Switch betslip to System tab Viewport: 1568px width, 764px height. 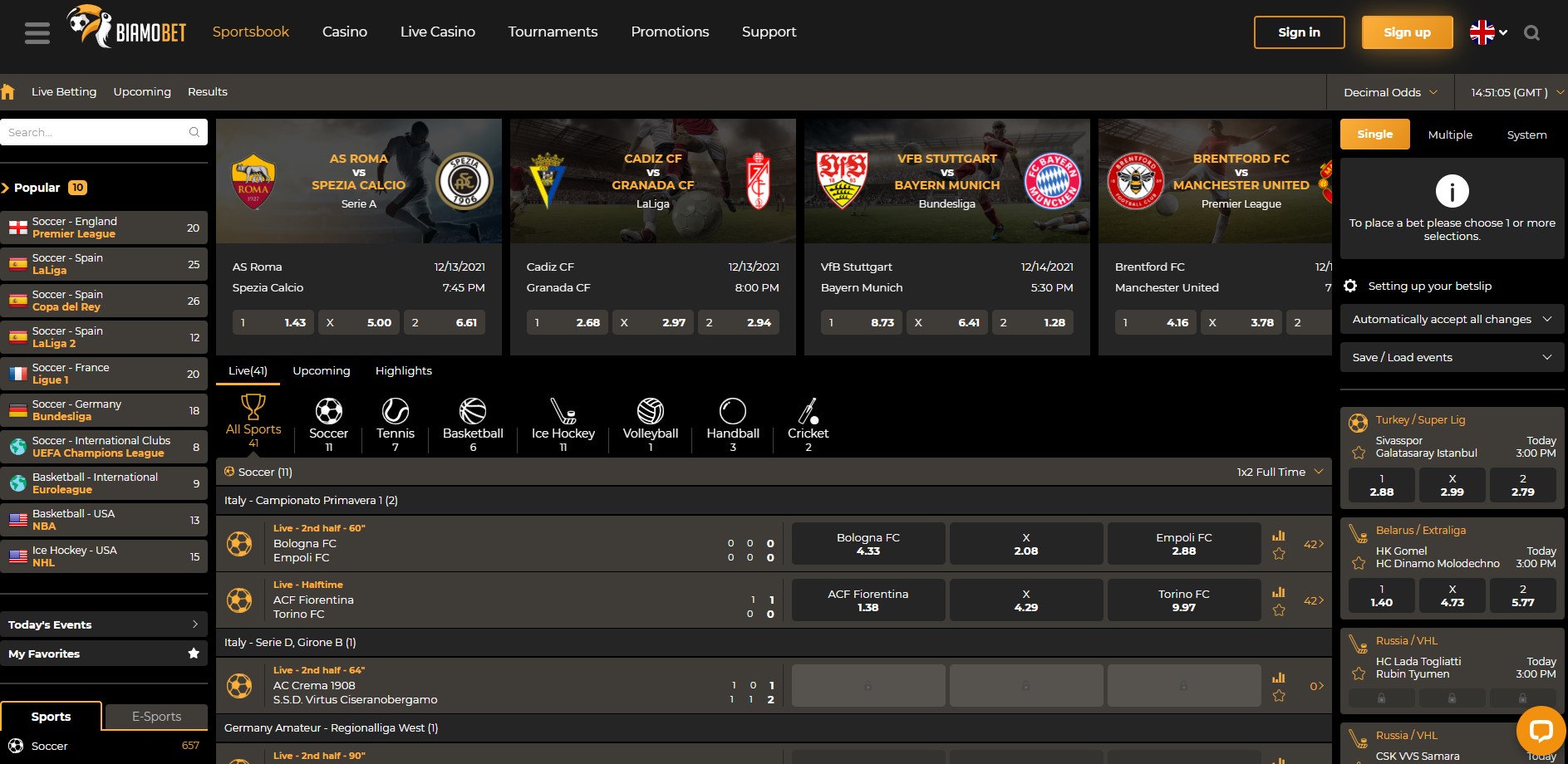[1526, 135]
